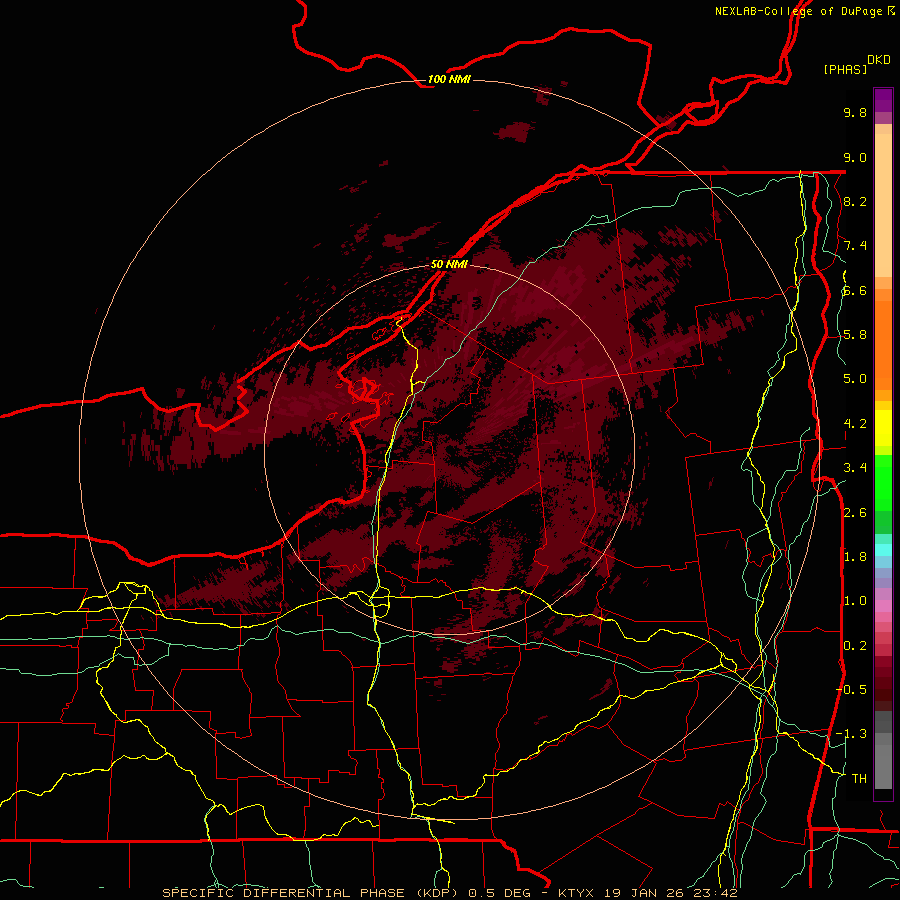Image resolution: width=900 pixels, height=900 pixels.
Task: Click the TH label on color scale
Action: 859,779
